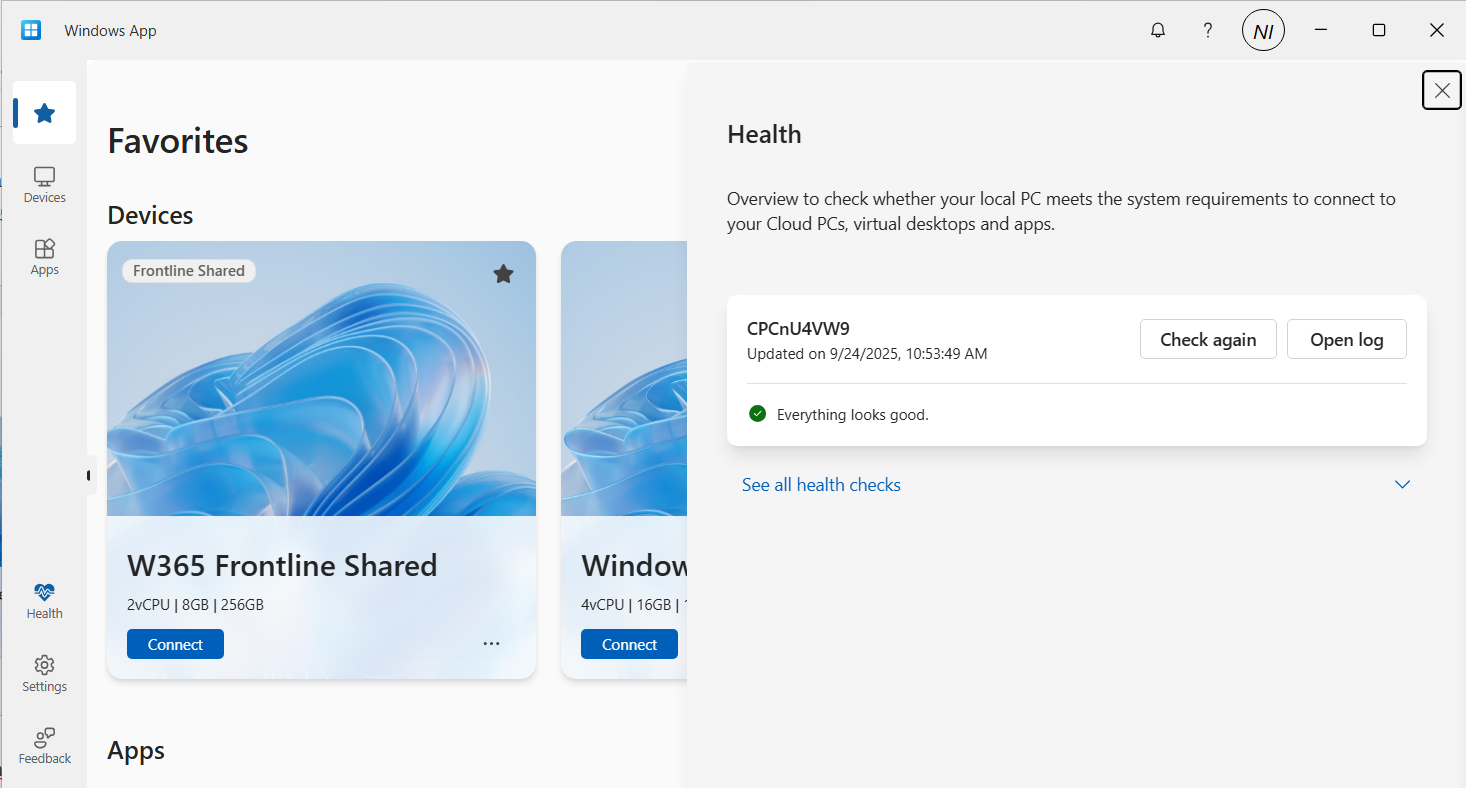
Task: Open Favorites from the star sidebar icon
Action: [x=44, y=113]
